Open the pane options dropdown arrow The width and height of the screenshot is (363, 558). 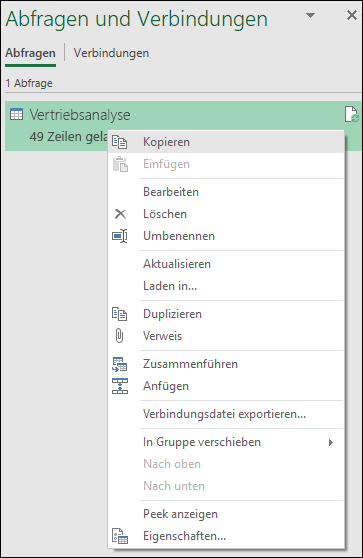click(311, 15)
